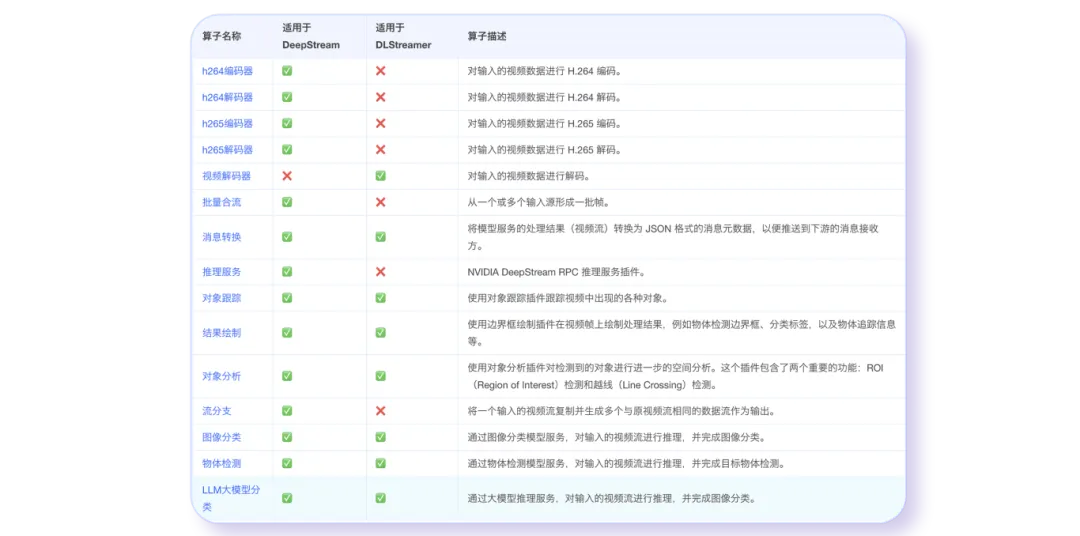
Task: Click DeepStream green check for 结果绘制
Action: pyautogui.click(x=287, y=333)
